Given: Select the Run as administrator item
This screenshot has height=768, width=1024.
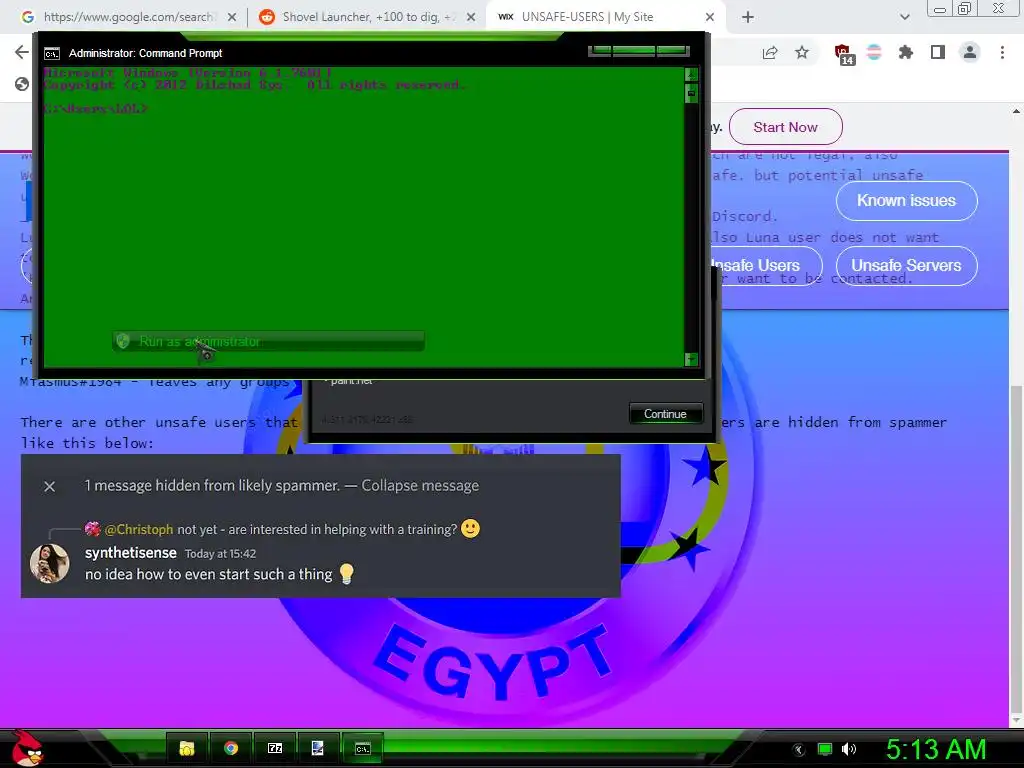Looking at the screenshot, I should [x=268, y=341].
